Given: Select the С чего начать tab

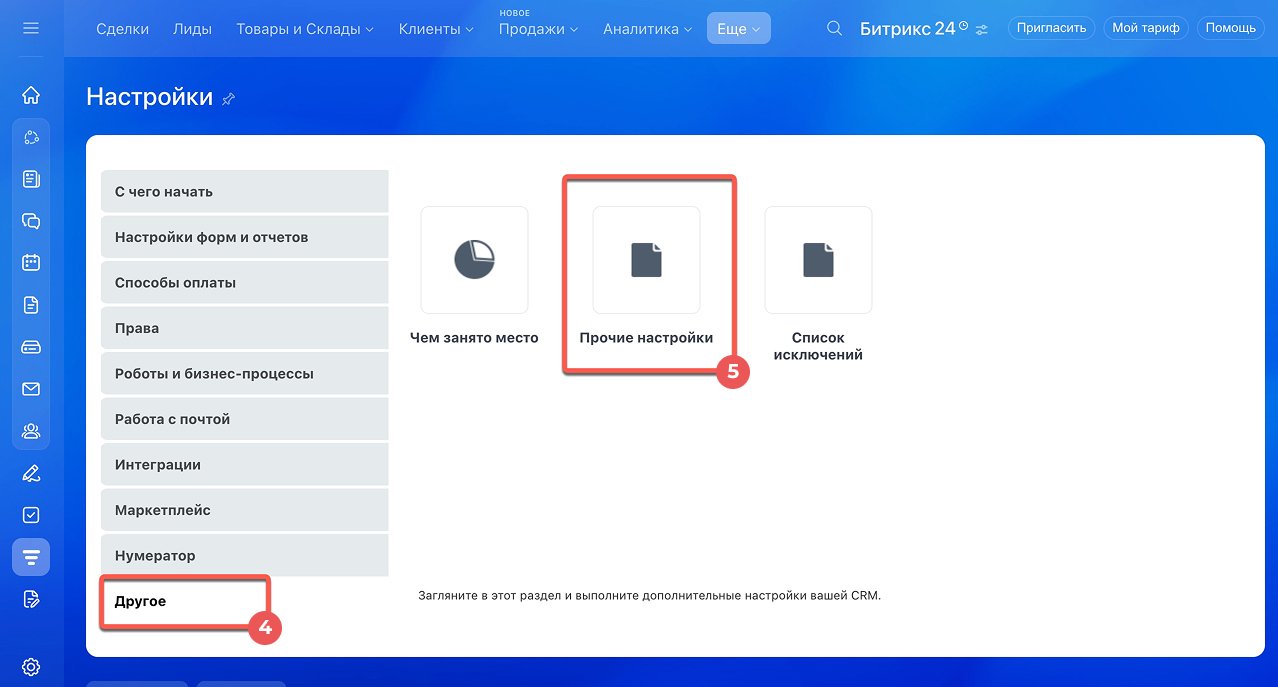Looking at the screenshot, I should (244, 191).
